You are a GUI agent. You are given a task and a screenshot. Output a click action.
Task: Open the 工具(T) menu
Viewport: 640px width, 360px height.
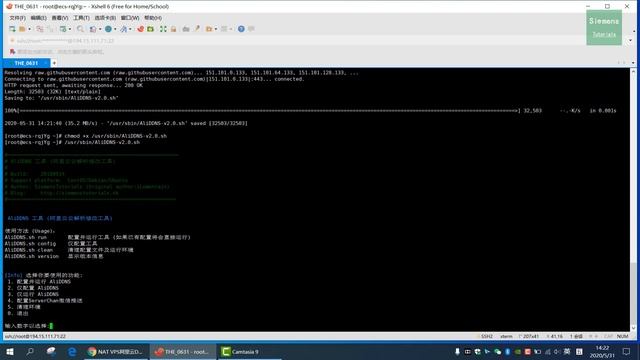coord(81,18)
